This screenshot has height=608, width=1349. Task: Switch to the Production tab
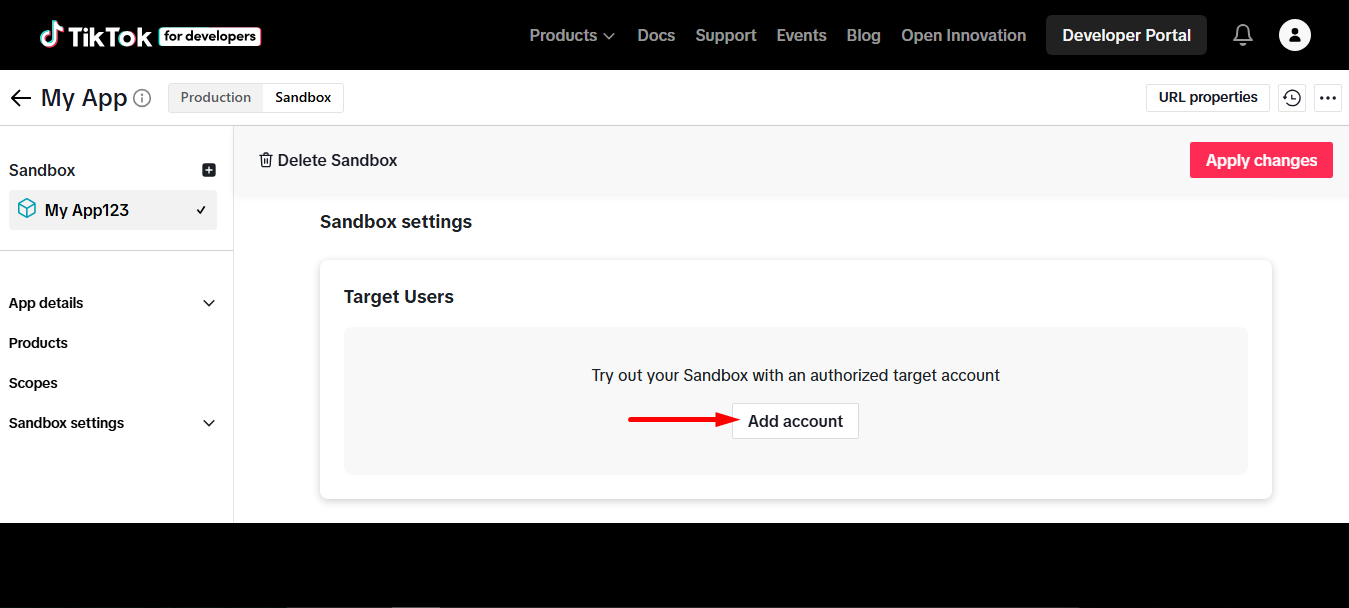215,97
